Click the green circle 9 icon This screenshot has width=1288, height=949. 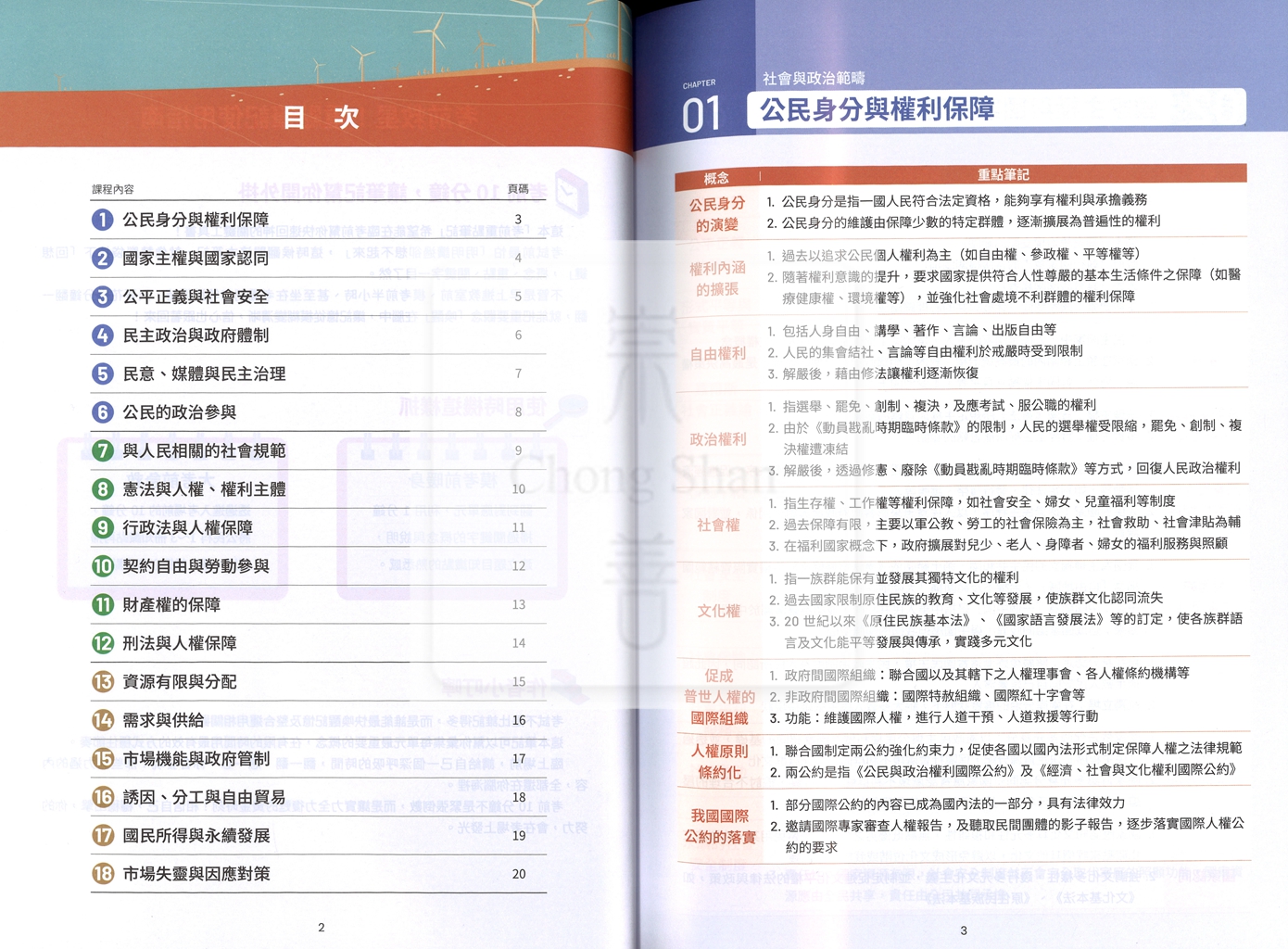(103, 527)
